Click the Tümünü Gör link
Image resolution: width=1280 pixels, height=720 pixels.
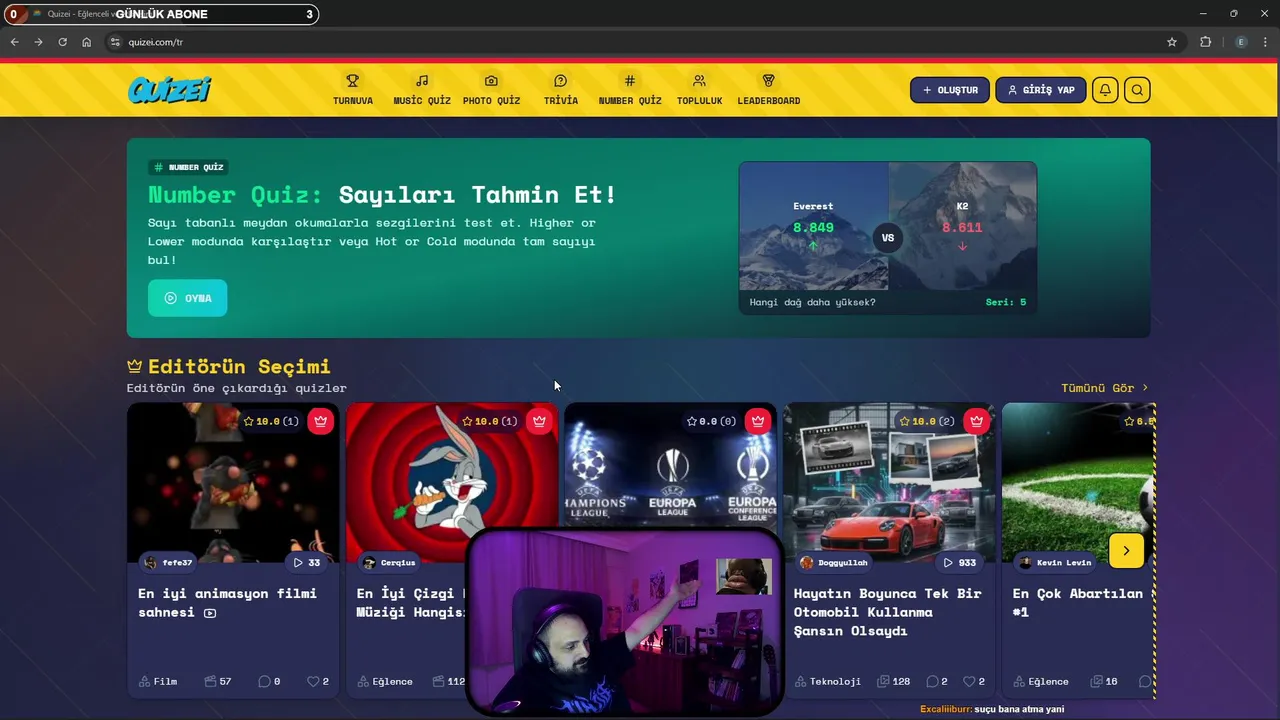click(x=1105, y=388)
